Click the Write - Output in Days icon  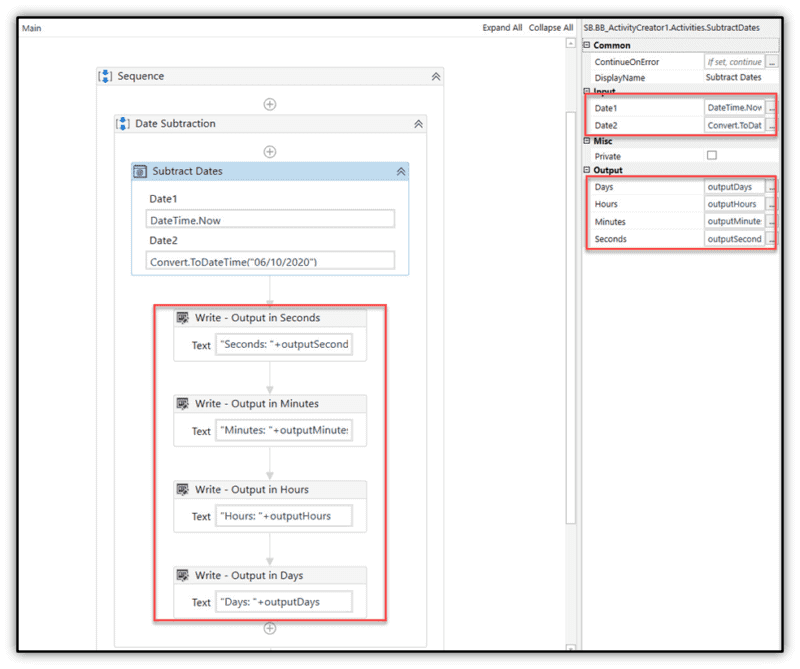183,575
